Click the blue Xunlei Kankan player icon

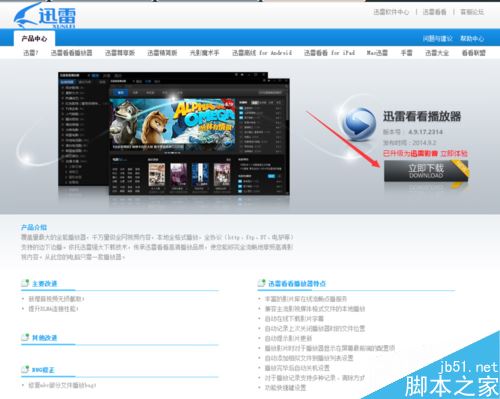point(359,124)
